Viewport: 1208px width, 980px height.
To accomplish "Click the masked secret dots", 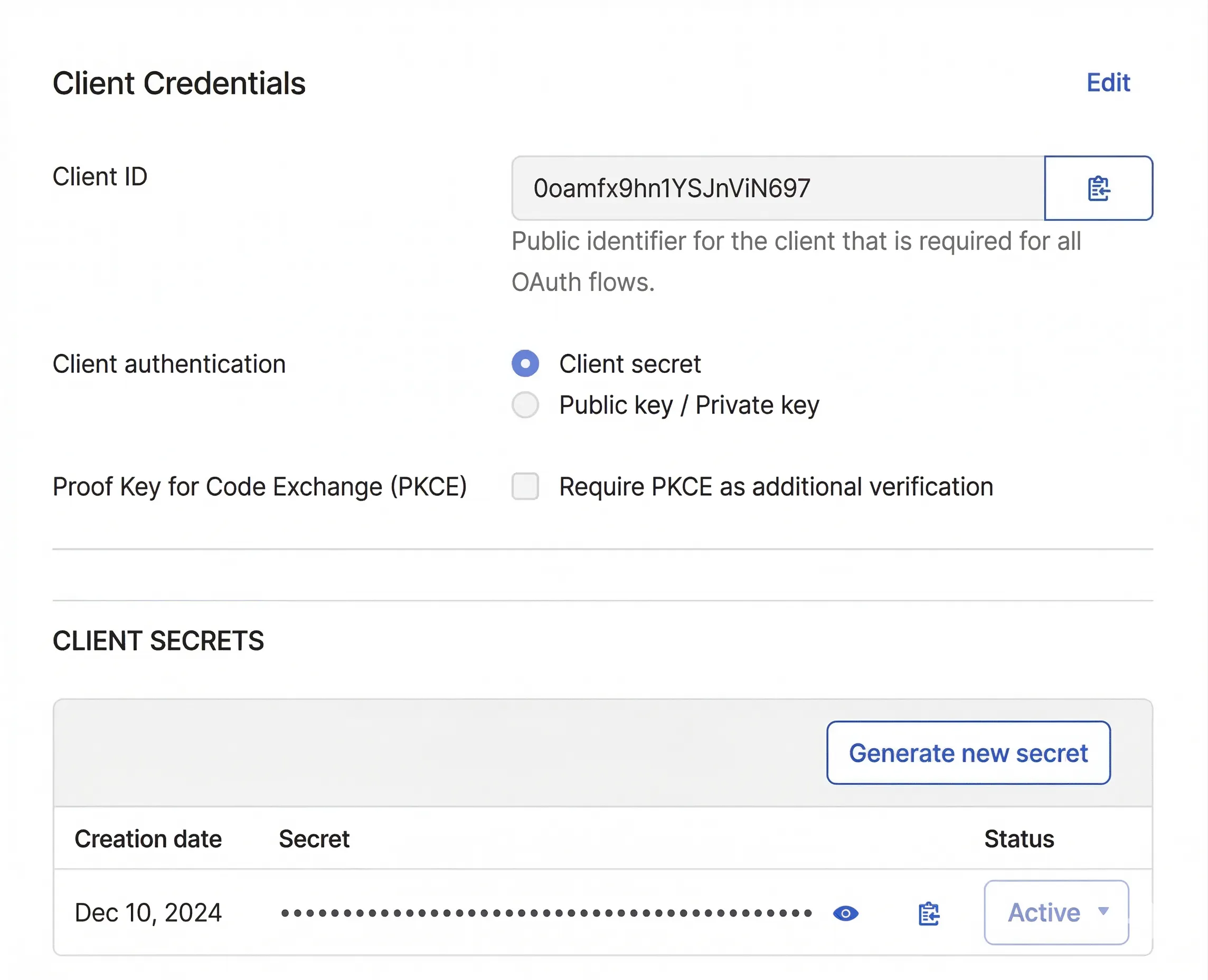I will (x=546, y=913).
